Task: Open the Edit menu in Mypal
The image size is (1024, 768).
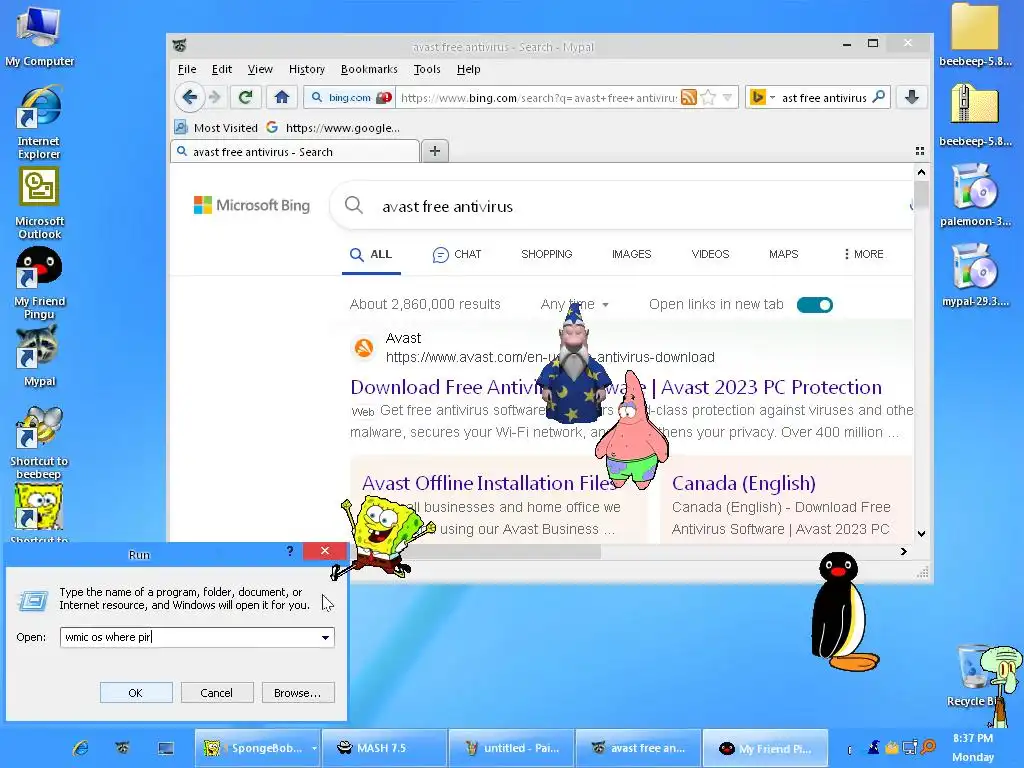Action: pos(221,69)
